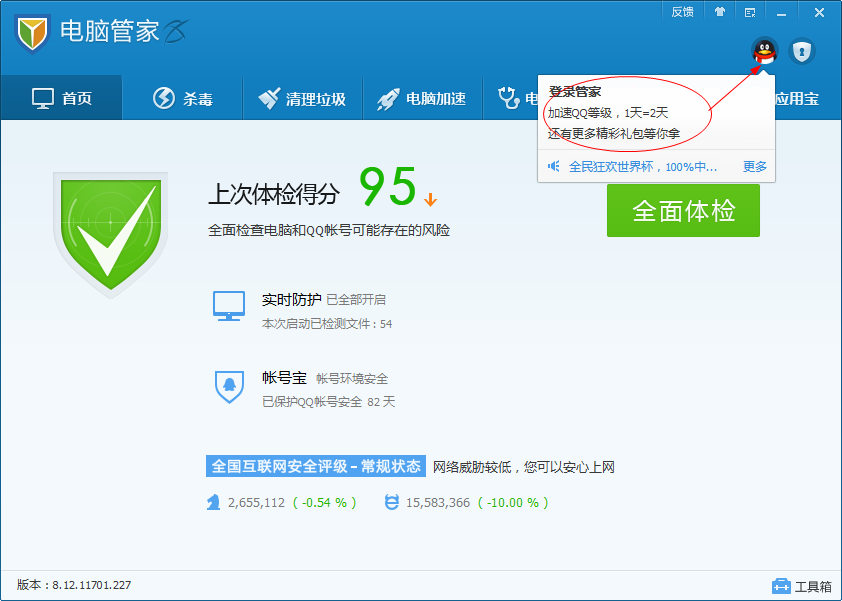Viewport: 842px width, 601px height.
Task: Click the lightbulb icon beside the avatar
Action: point(801,53)
